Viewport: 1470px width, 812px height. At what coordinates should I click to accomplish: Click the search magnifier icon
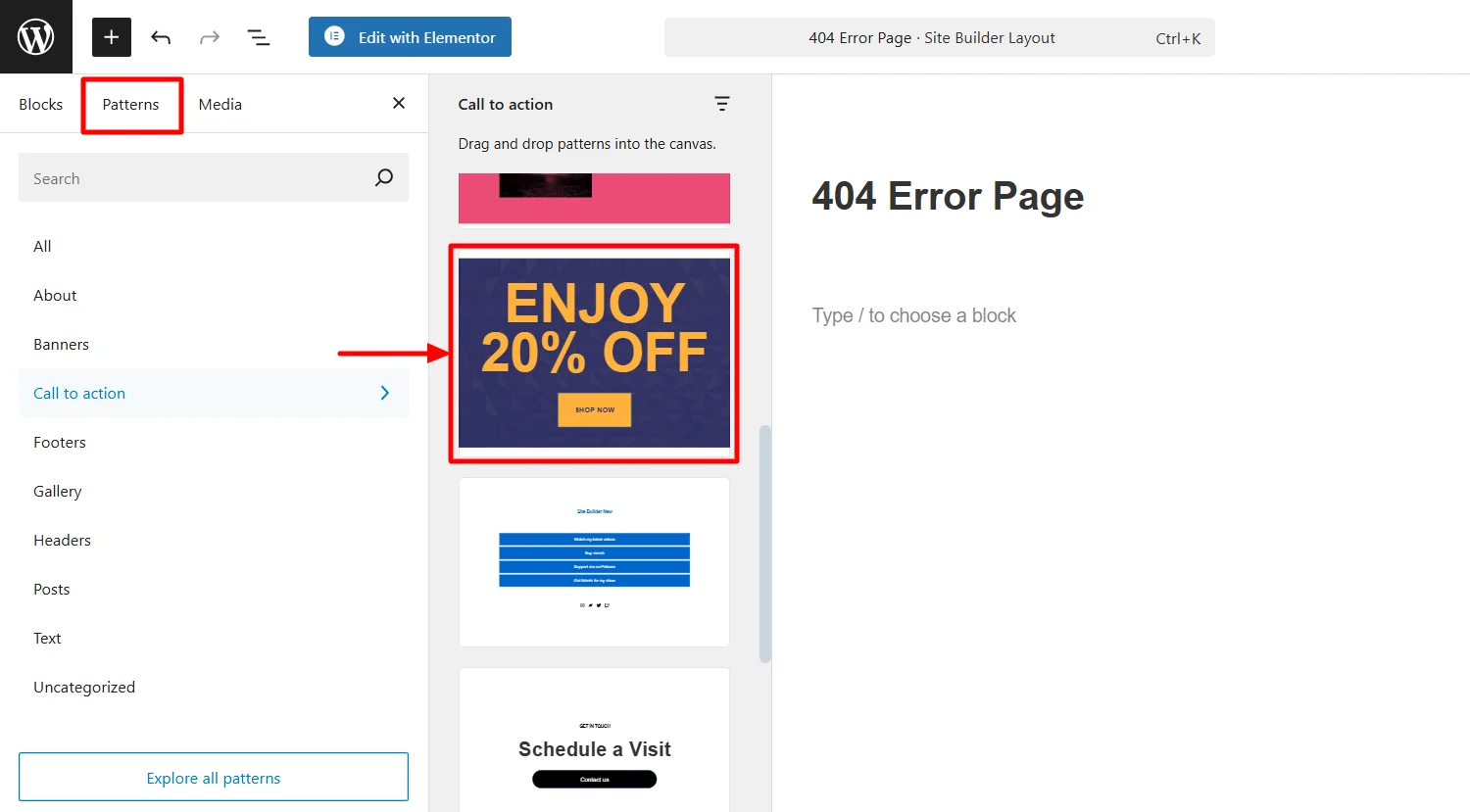tap(384, 177)
